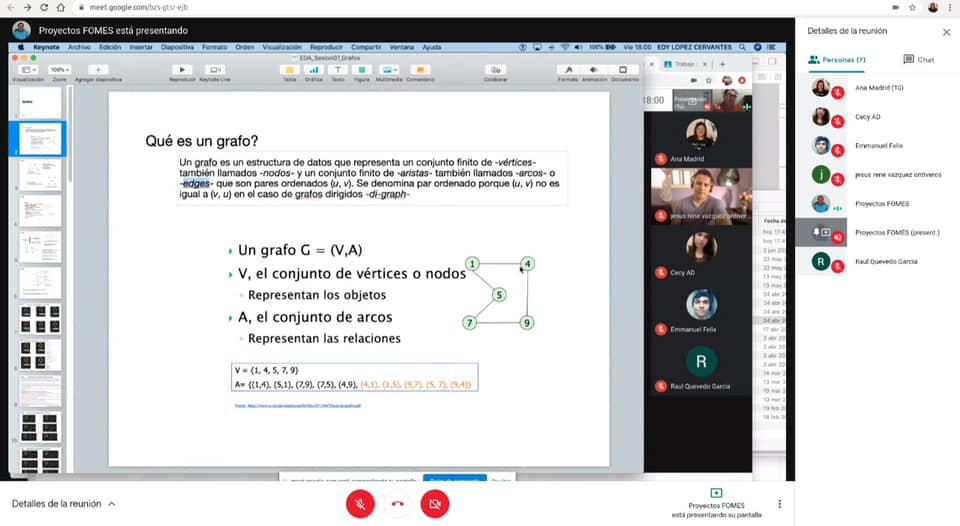
Task: Click Agregar diapositiva toolbar button
Action: (x=98, y=70)
